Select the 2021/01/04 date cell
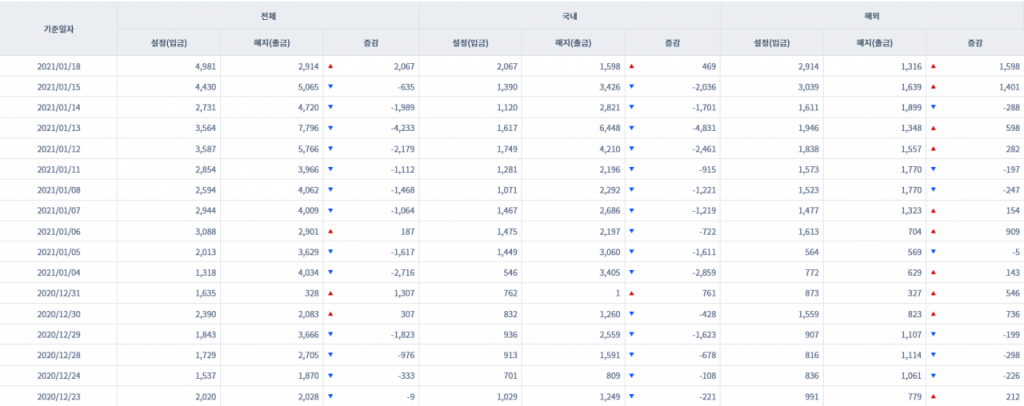 tap(58, 273)
